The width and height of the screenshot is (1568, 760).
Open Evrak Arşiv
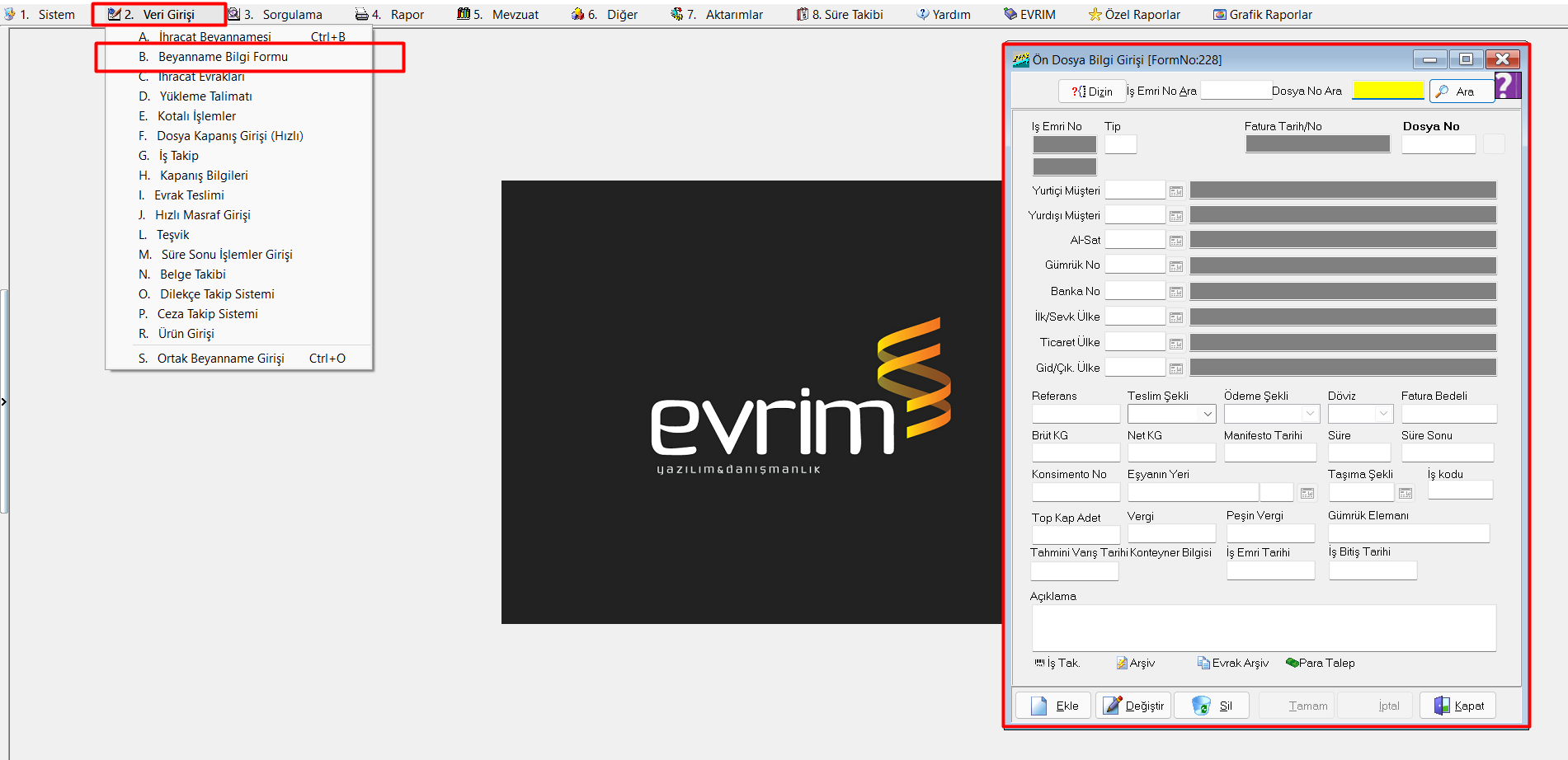[1233, 663]
